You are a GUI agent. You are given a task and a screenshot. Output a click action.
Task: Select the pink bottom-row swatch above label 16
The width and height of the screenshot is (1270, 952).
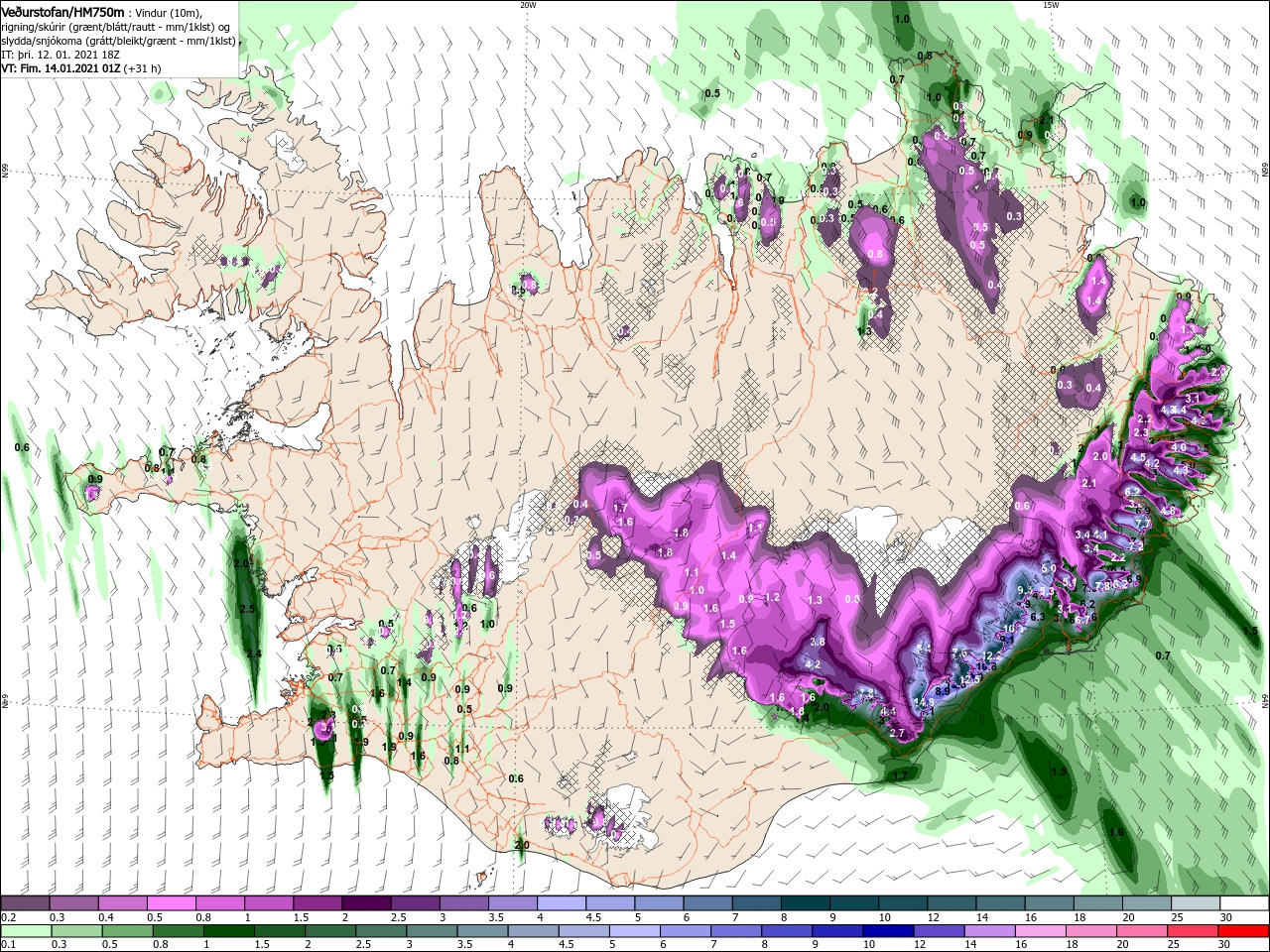click(1041, 931)
